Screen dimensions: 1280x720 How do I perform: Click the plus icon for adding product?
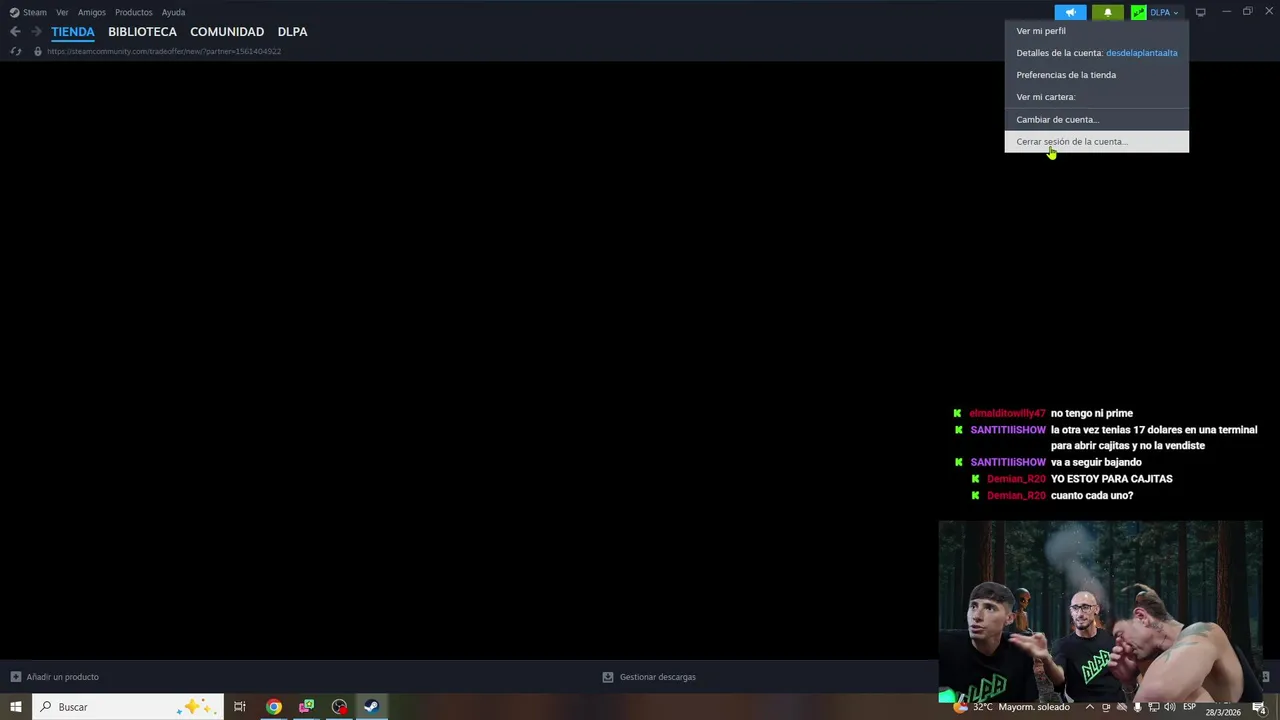tap(15, 677)
